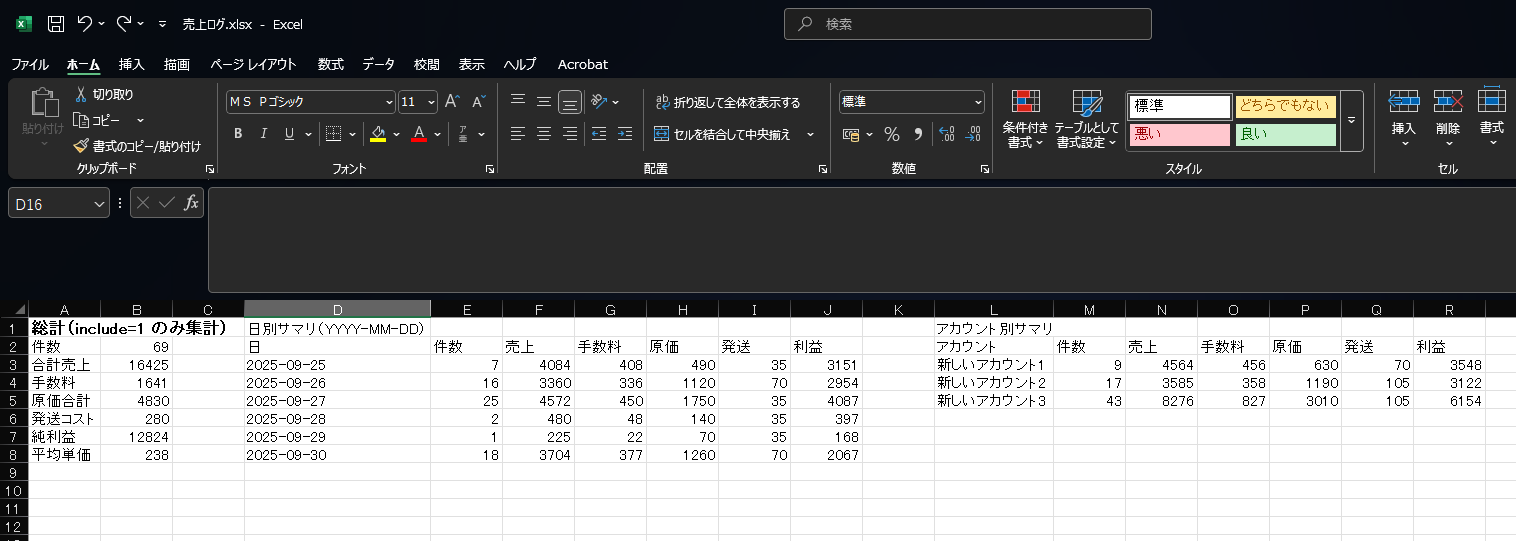Screen dimensions: 1516x541
Task: Click the scissors Cut (切り取り) icon
Action: pyautogui.click(x=83, y=95)
